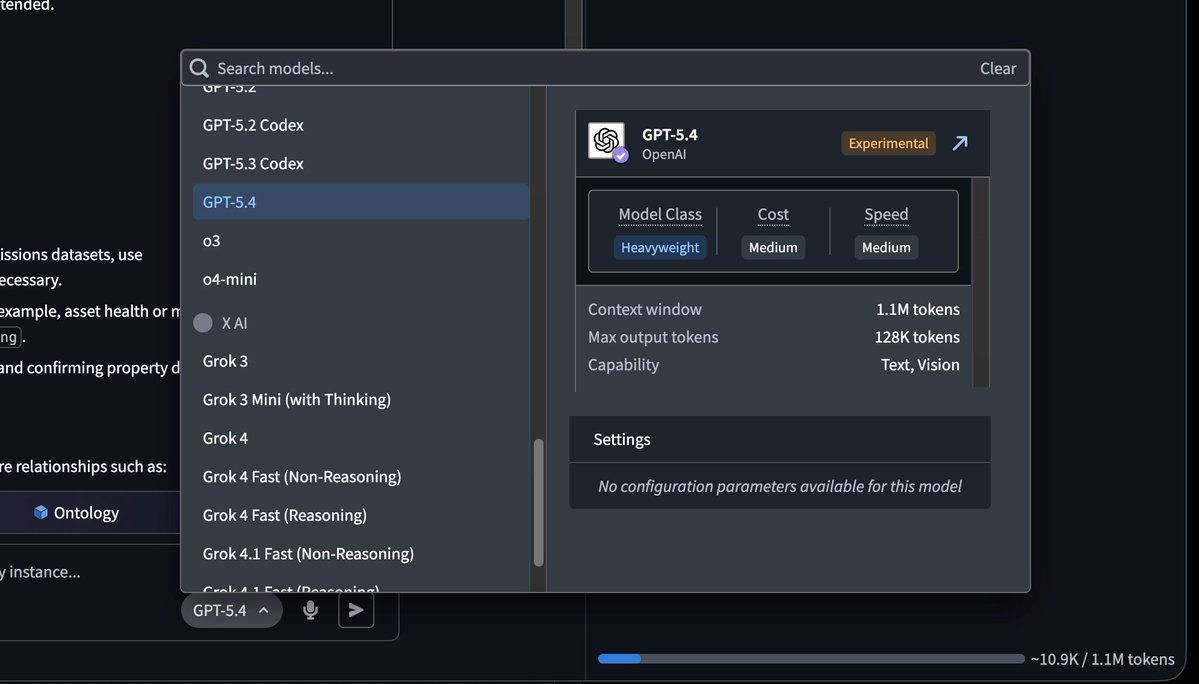Click the 128K tokens max output value
Image resolution: width=1199 pixels, height=684 pixels.
pos(917,337)
